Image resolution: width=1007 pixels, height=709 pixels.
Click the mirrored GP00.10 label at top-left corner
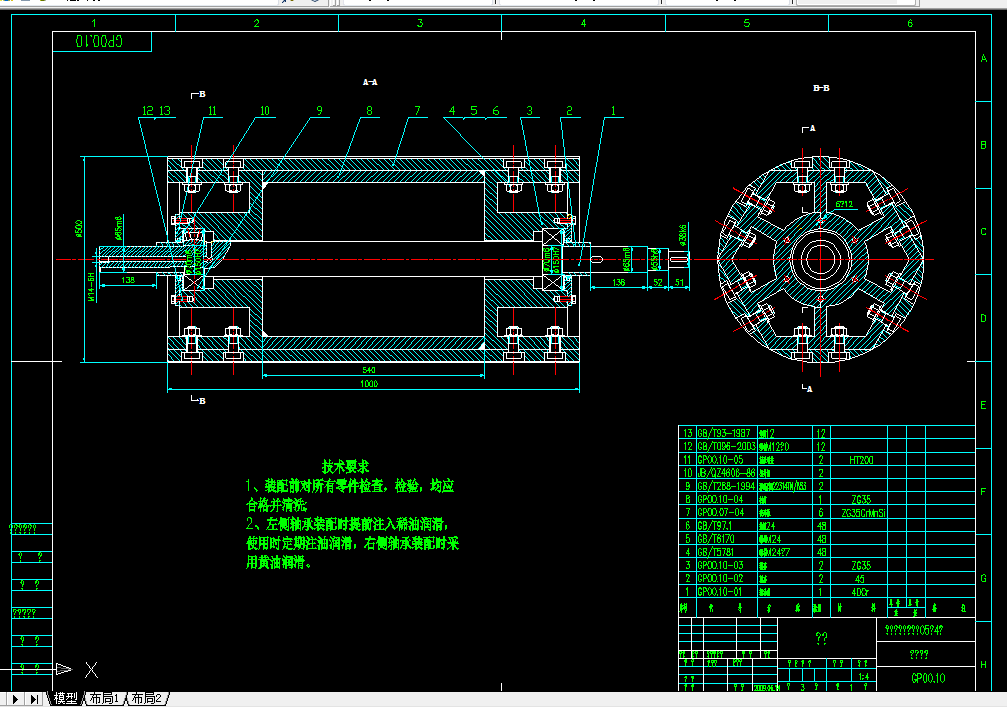coord(99,42)
